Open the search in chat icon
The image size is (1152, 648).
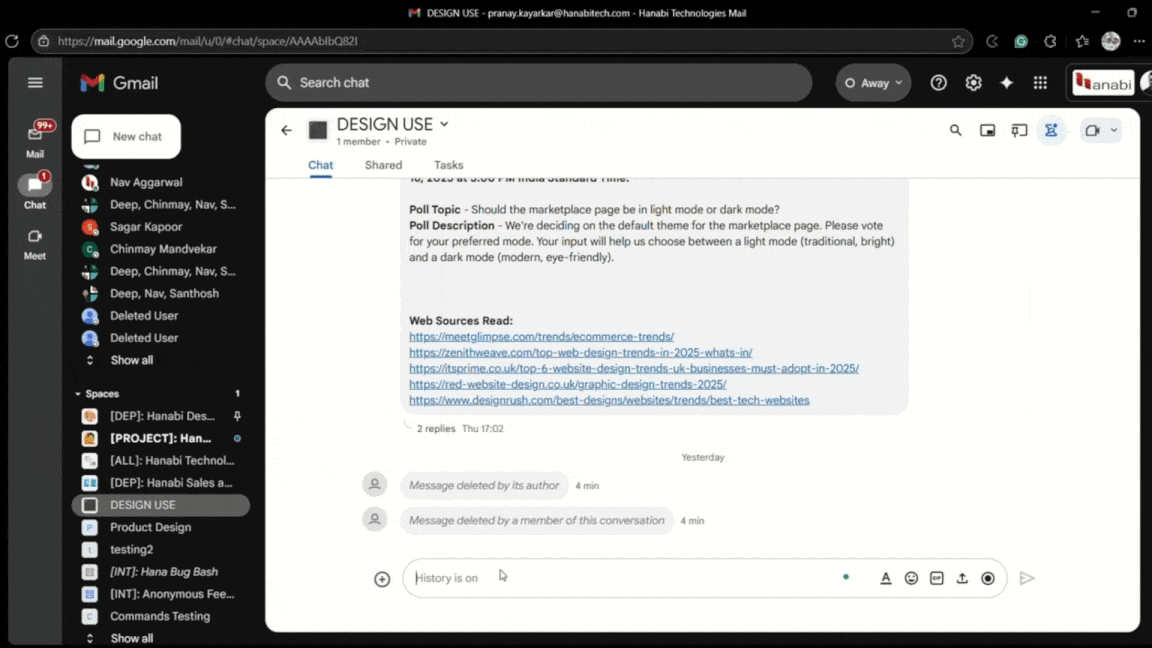(x=955, y=130)
